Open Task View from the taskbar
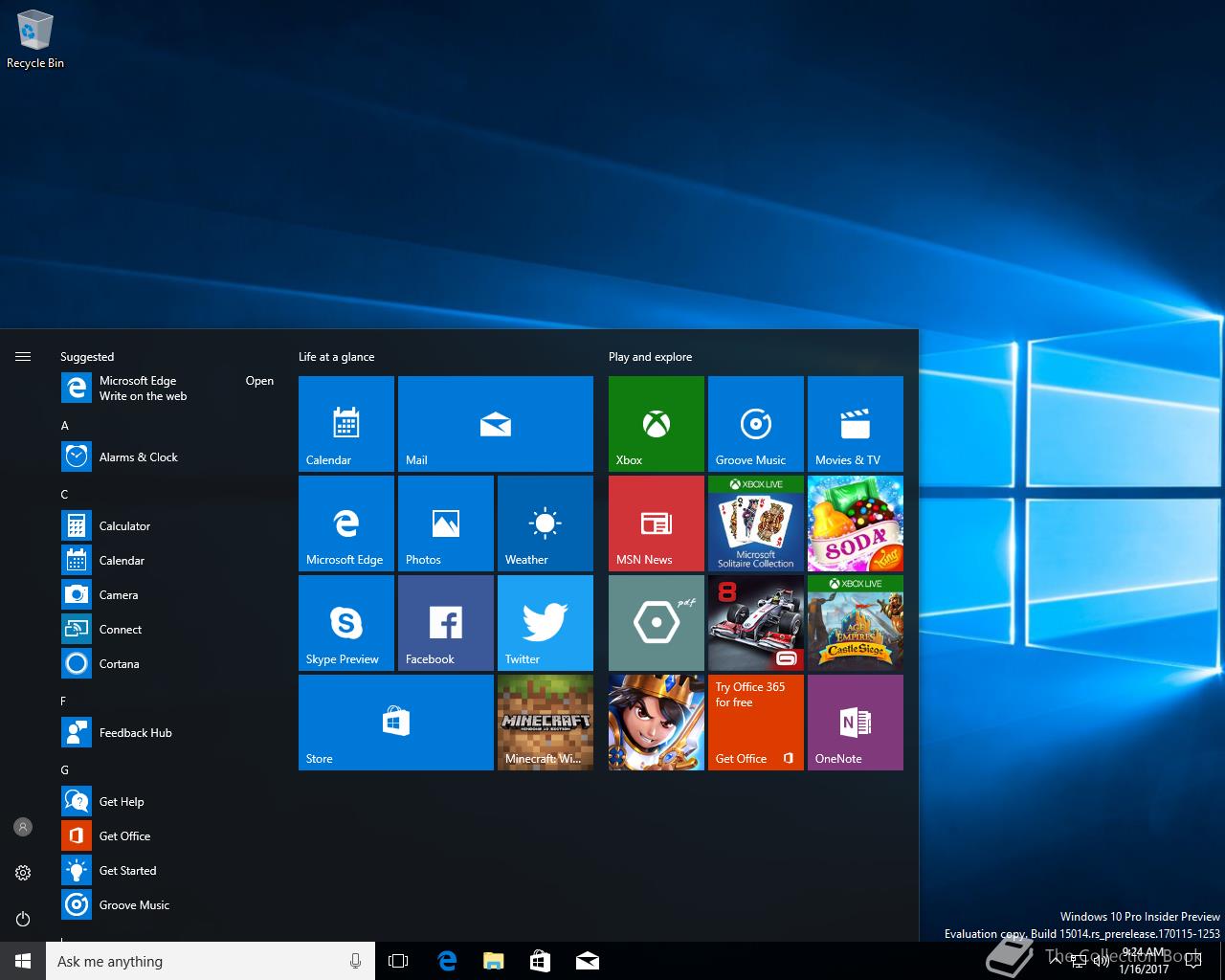 [x=398, y=961]
